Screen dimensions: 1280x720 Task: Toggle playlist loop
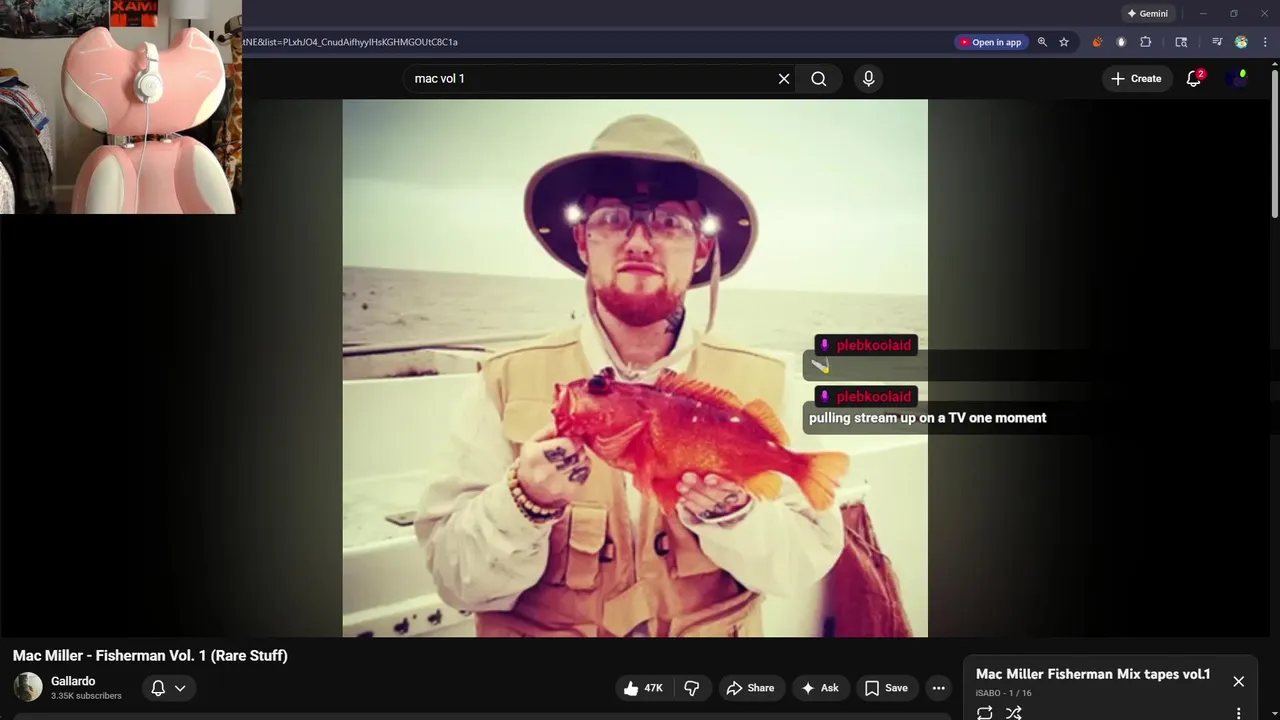(985, 713)
